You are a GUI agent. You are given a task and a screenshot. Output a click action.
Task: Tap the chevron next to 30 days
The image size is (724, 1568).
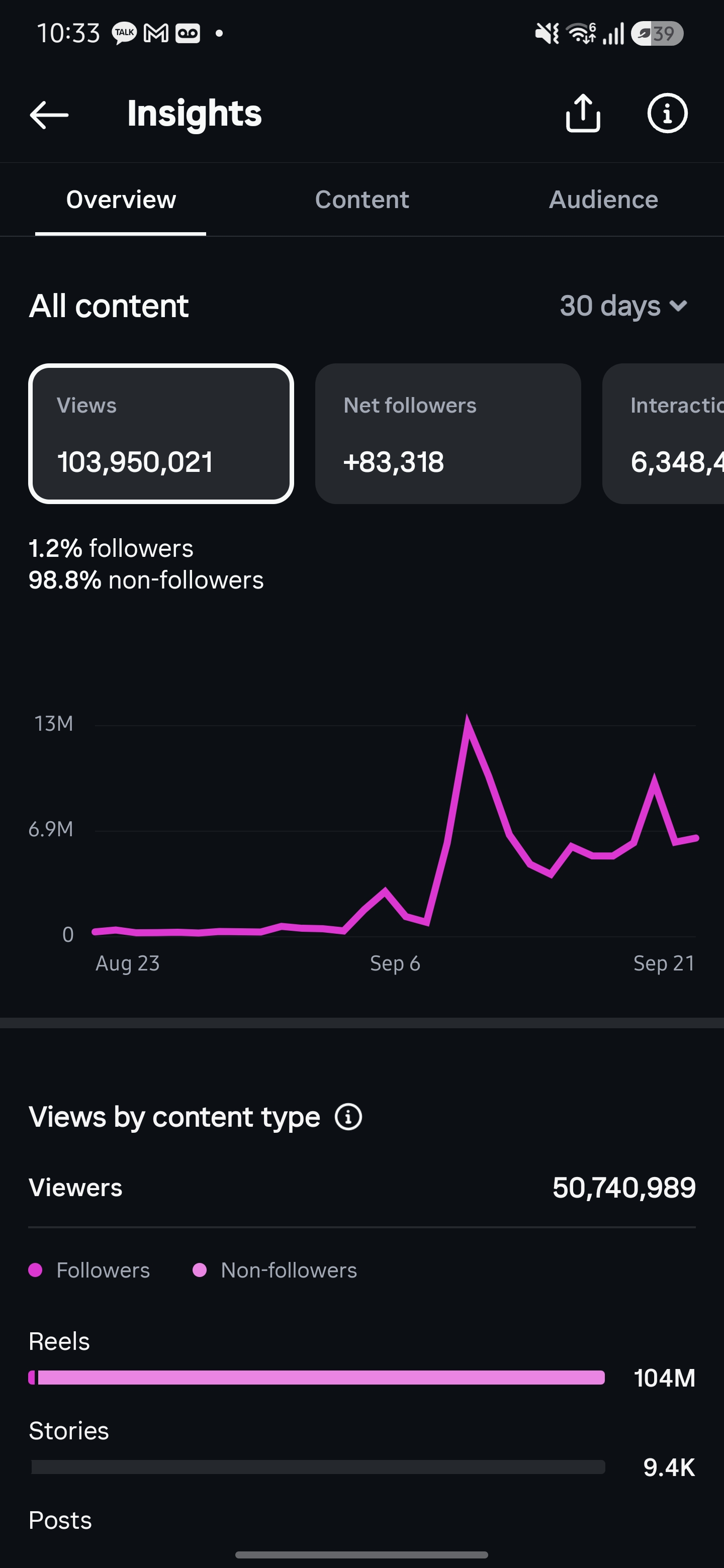678,306
